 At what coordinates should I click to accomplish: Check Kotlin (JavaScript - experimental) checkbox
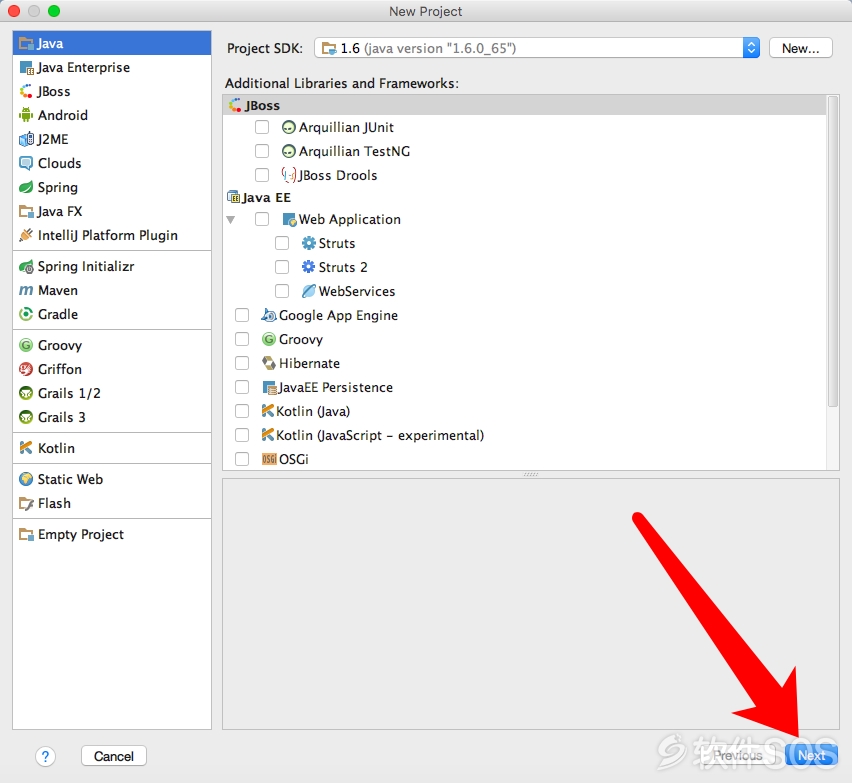[242, 435]
